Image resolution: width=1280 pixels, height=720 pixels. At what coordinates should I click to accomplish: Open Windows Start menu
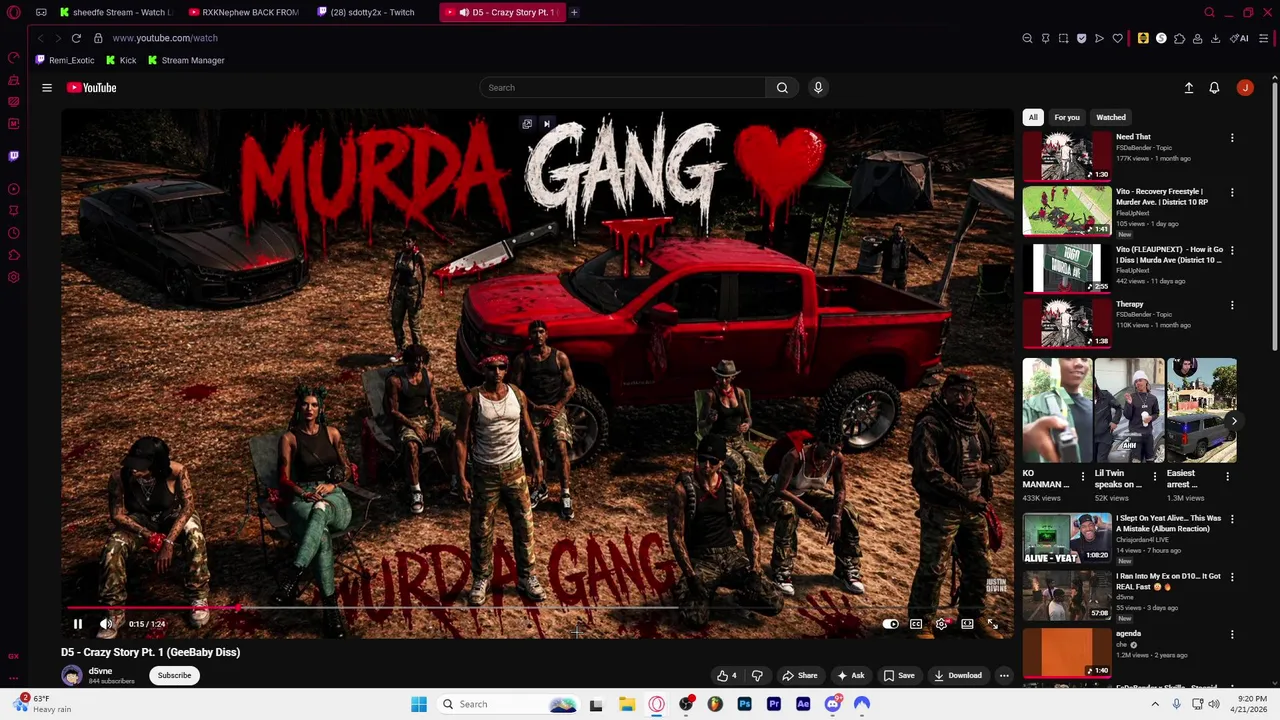419,704
